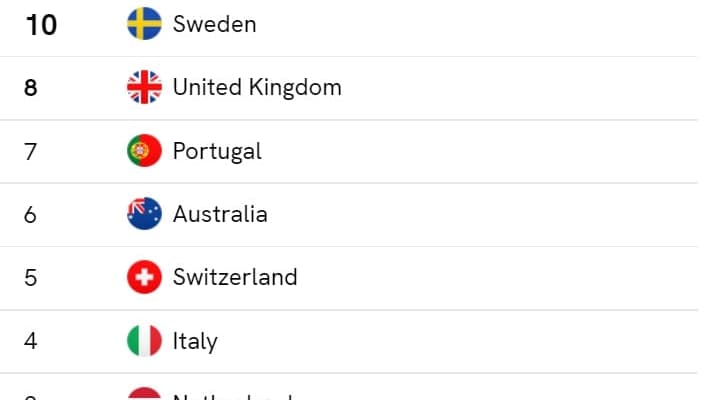Select the Italy country name
This screenshot has width=711, height=400.
195,341
